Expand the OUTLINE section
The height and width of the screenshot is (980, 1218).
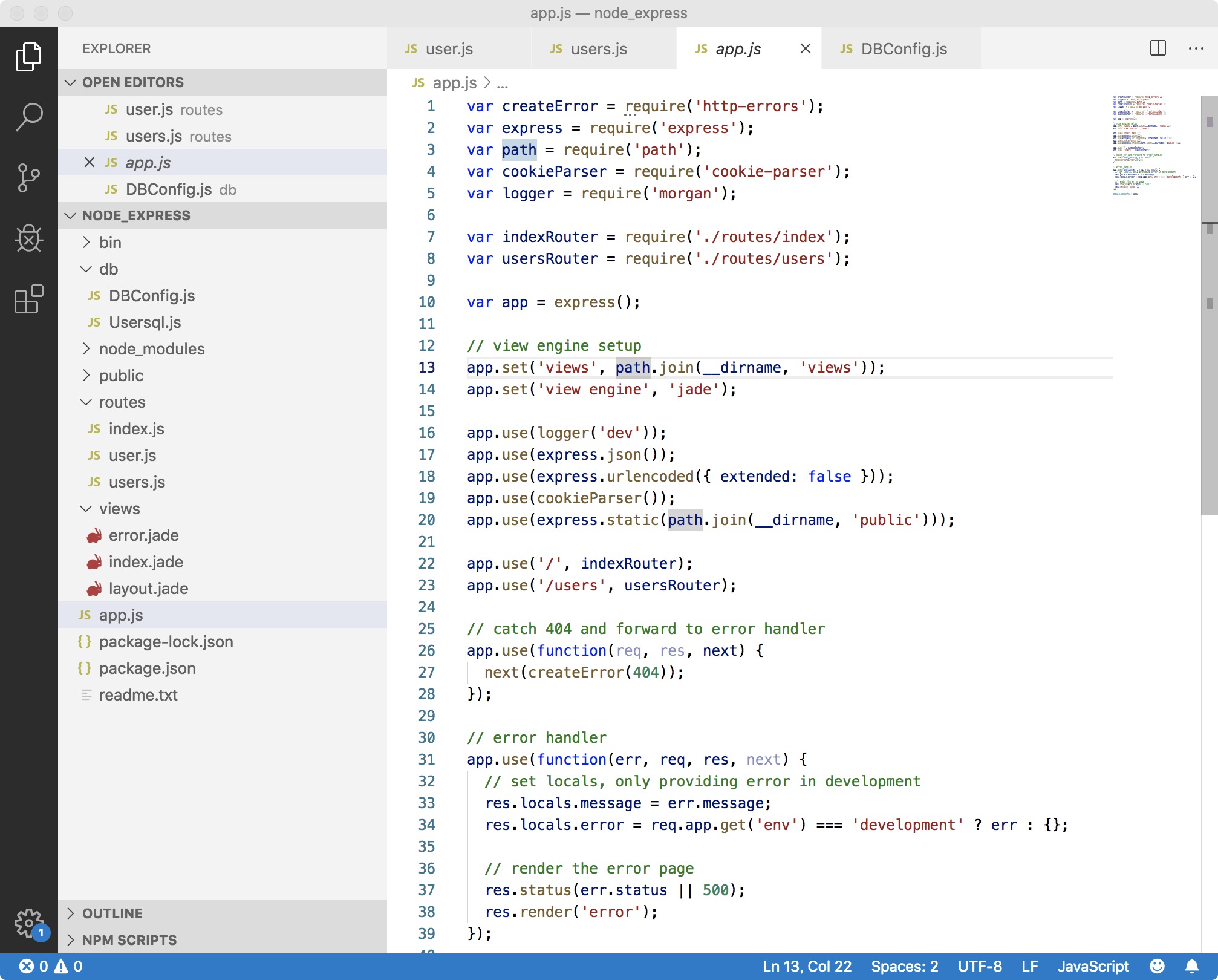point(112,913)
